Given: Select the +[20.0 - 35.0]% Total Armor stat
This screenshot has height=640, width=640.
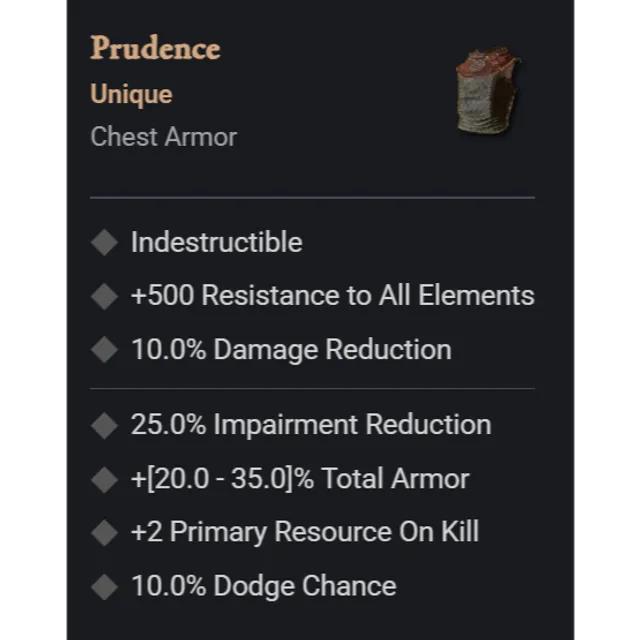Looking at the screenshot, I should (300, 479).
